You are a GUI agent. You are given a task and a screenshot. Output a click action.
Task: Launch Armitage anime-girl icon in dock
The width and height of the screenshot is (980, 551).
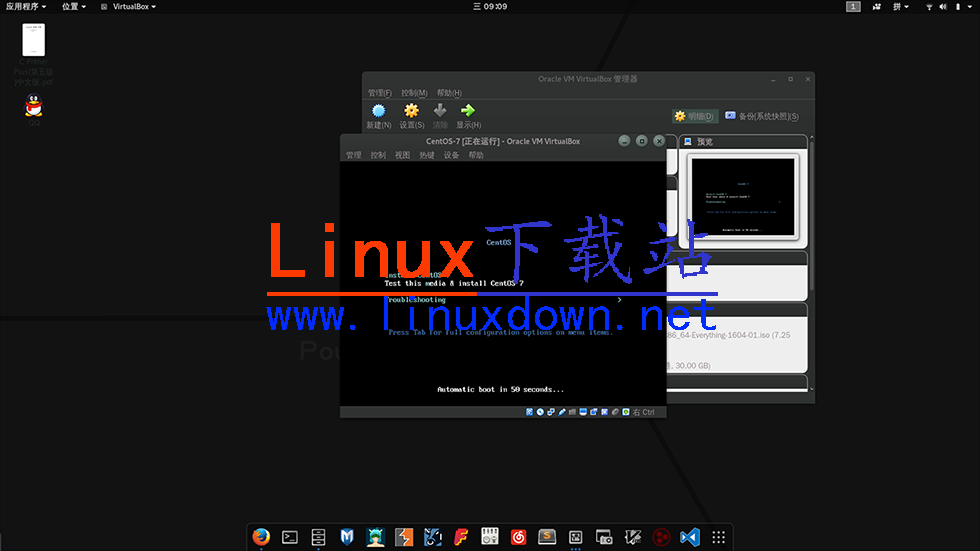[x=376, y=537]
